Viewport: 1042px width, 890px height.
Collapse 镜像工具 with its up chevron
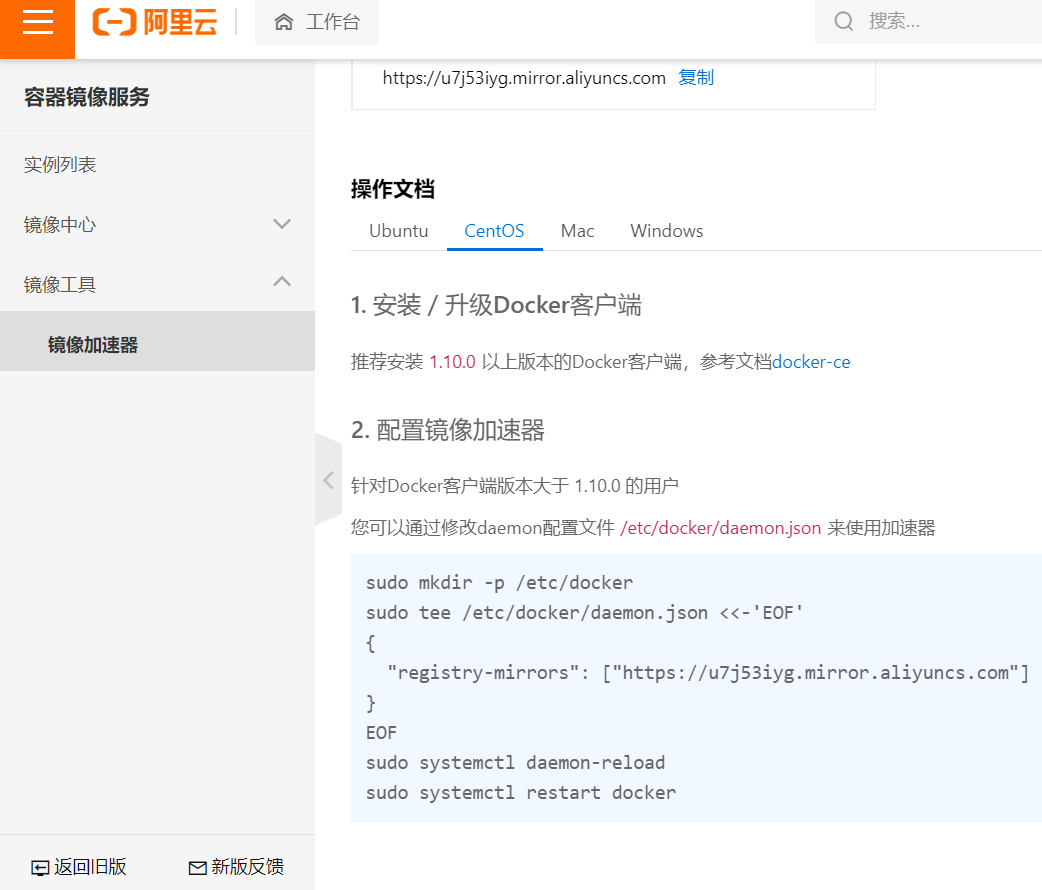tap(282, 282)
